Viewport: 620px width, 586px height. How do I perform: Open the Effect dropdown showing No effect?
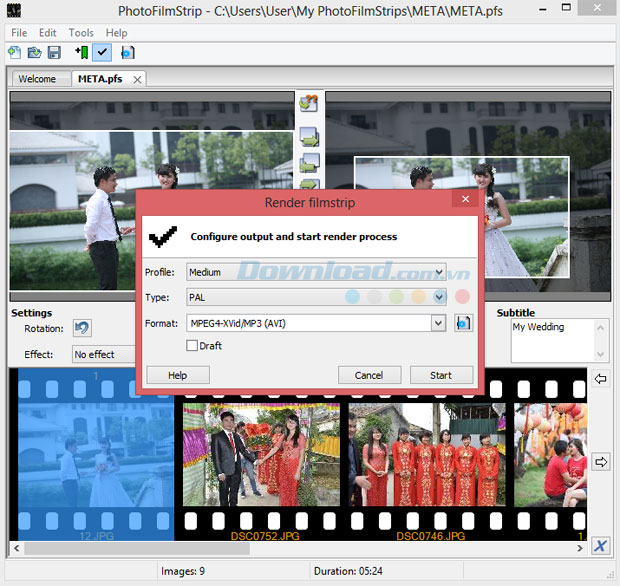point(104,354)
